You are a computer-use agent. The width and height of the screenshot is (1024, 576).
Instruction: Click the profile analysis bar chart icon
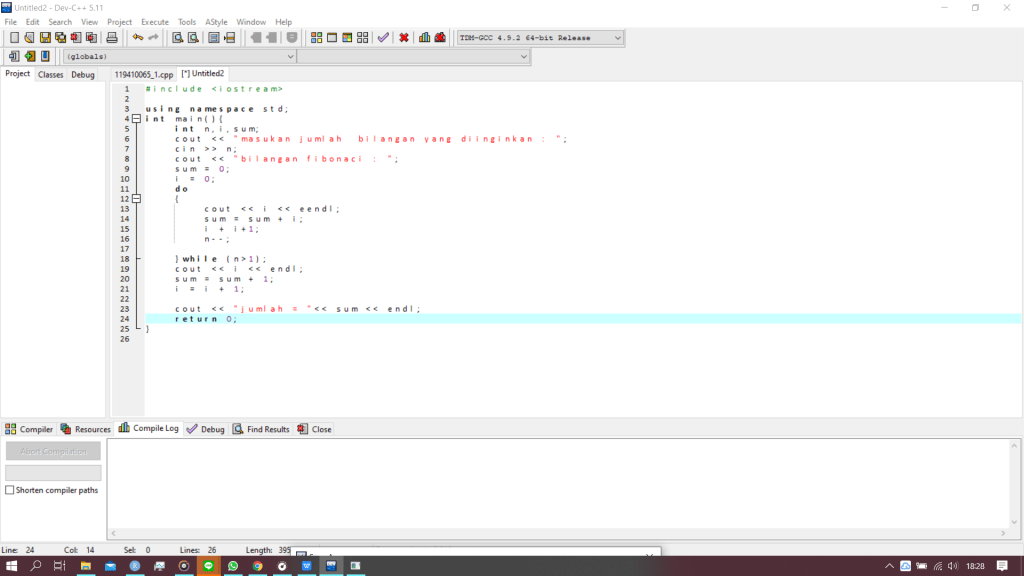425,38
